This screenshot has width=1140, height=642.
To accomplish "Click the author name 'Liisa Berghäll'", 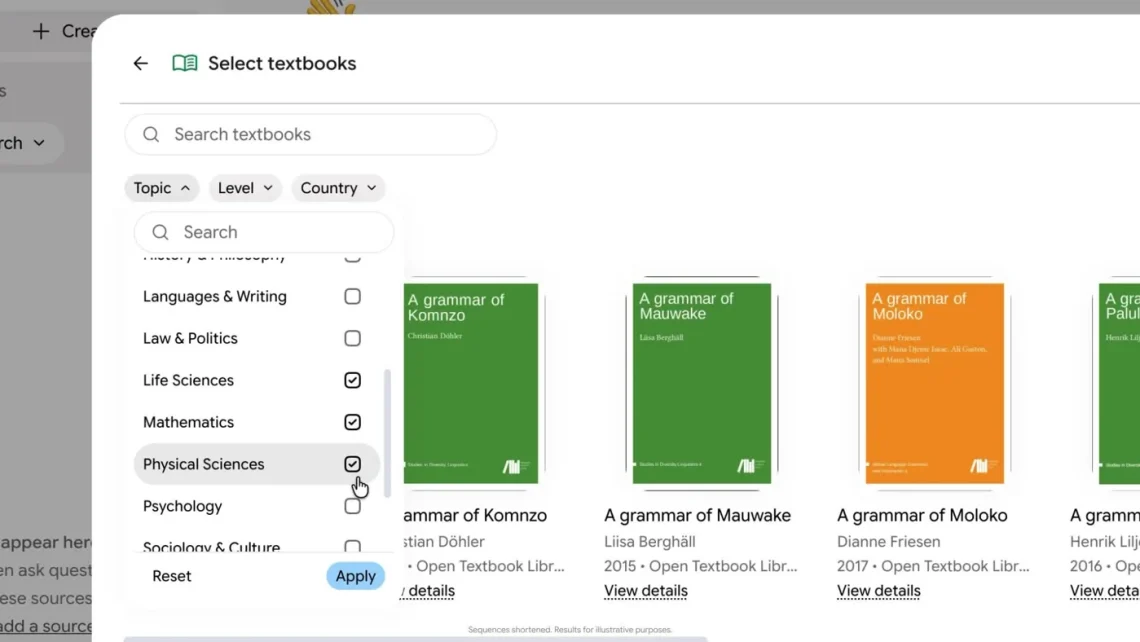I will [650, 542].
